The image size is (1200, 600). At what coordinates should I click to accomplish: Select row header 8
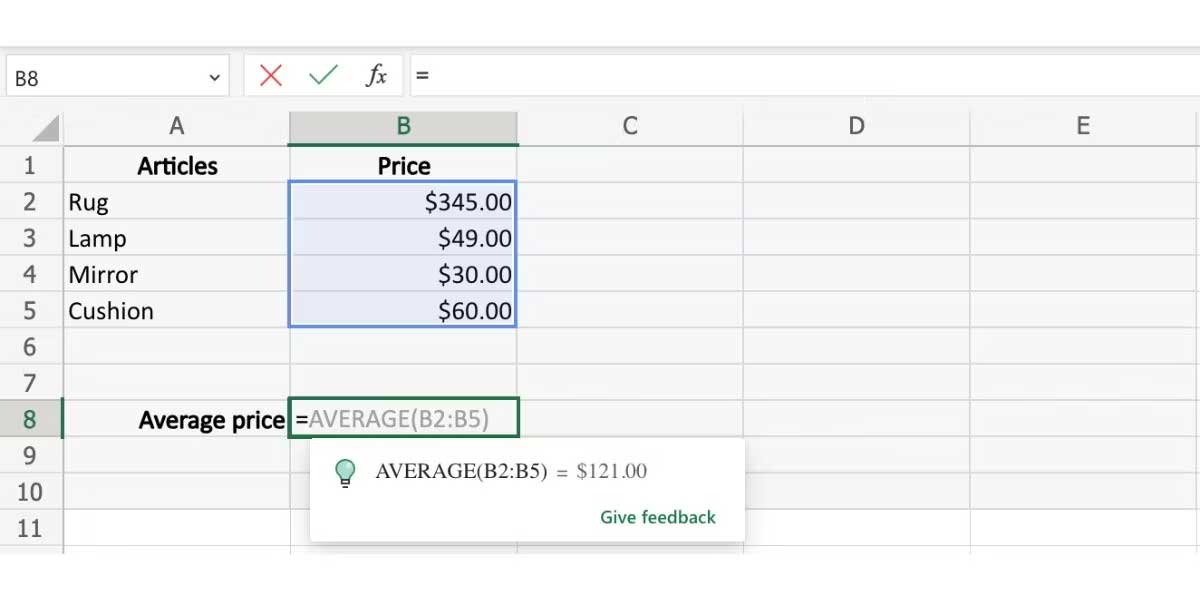coord(31,420)
